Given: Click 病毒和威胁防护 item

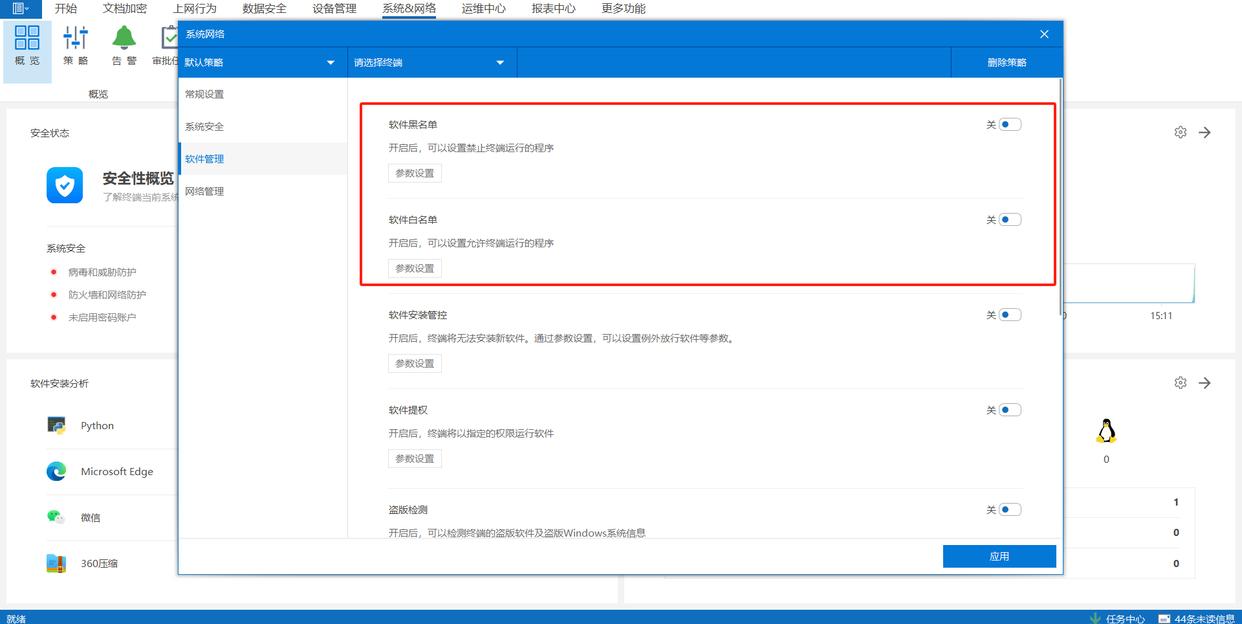Looking at the screenshot, I should 102,272.
